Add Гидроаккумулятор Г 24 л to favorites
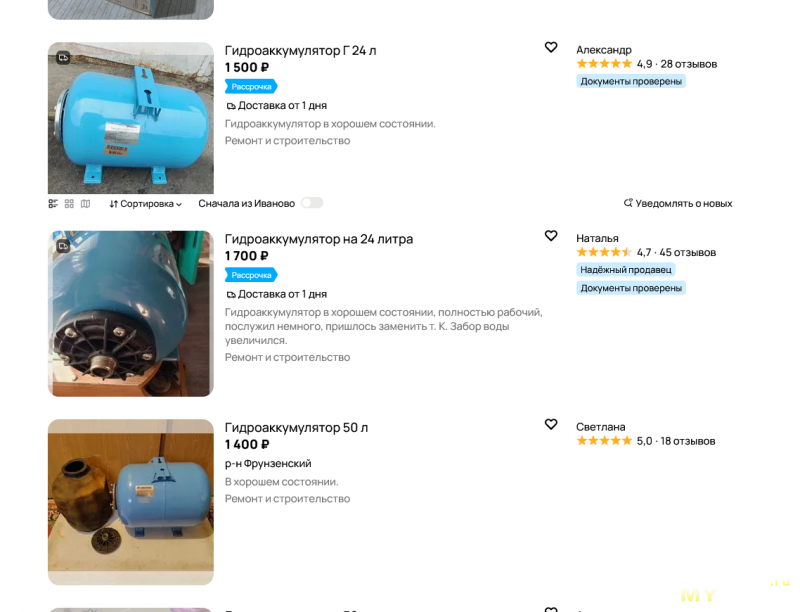The width and height of the screenshot is (800, 612). (551, 47)
